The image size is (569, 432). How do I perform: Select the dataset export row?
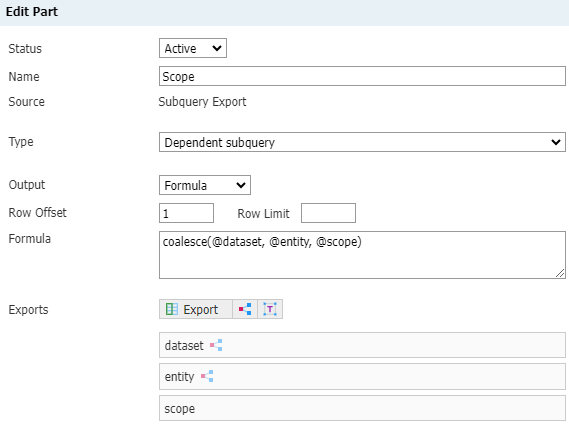362,345
